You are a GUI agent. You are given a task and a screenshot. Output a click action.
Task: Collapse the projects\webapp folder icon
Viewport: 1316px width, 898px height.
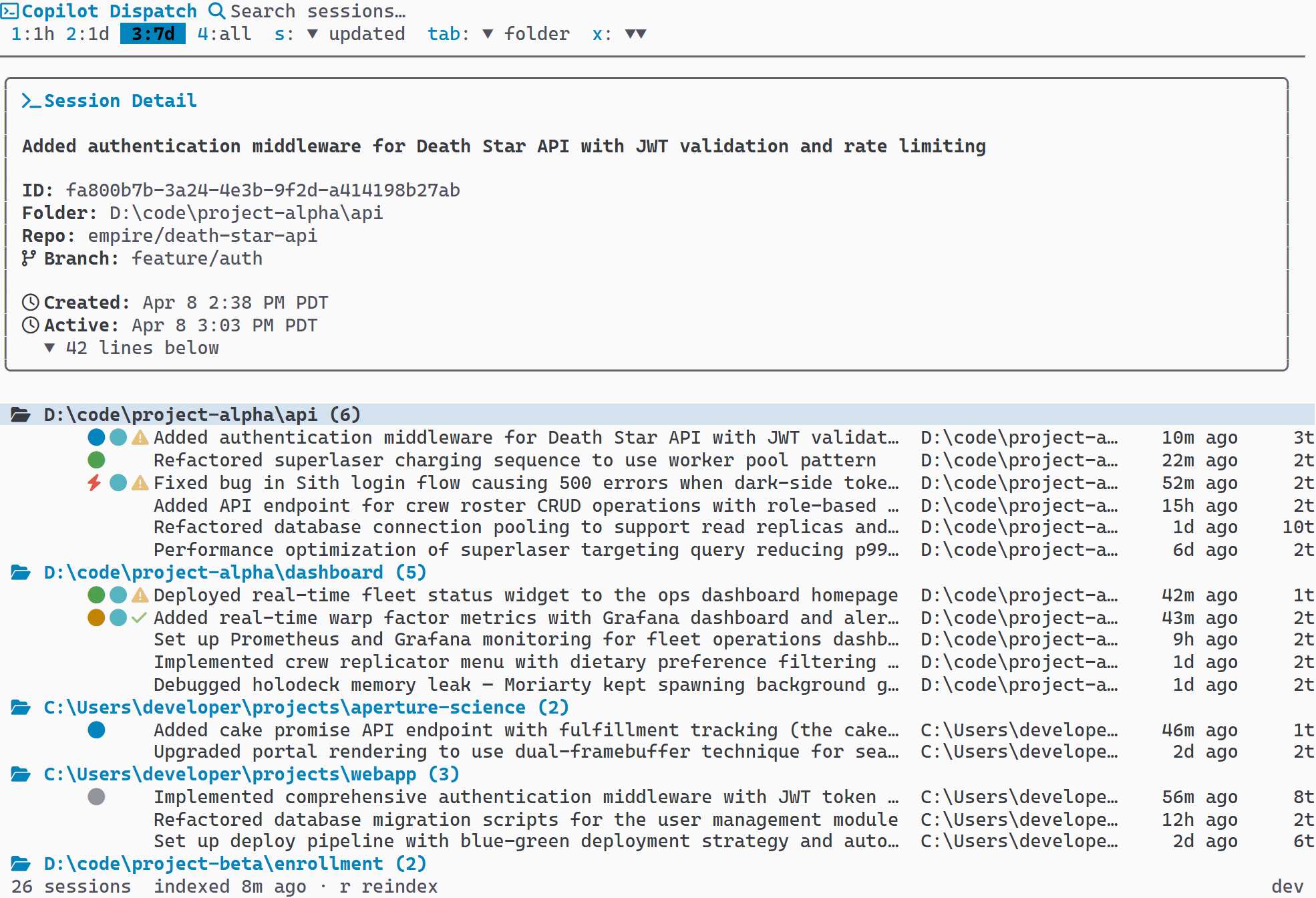click(x=21, y=774)
